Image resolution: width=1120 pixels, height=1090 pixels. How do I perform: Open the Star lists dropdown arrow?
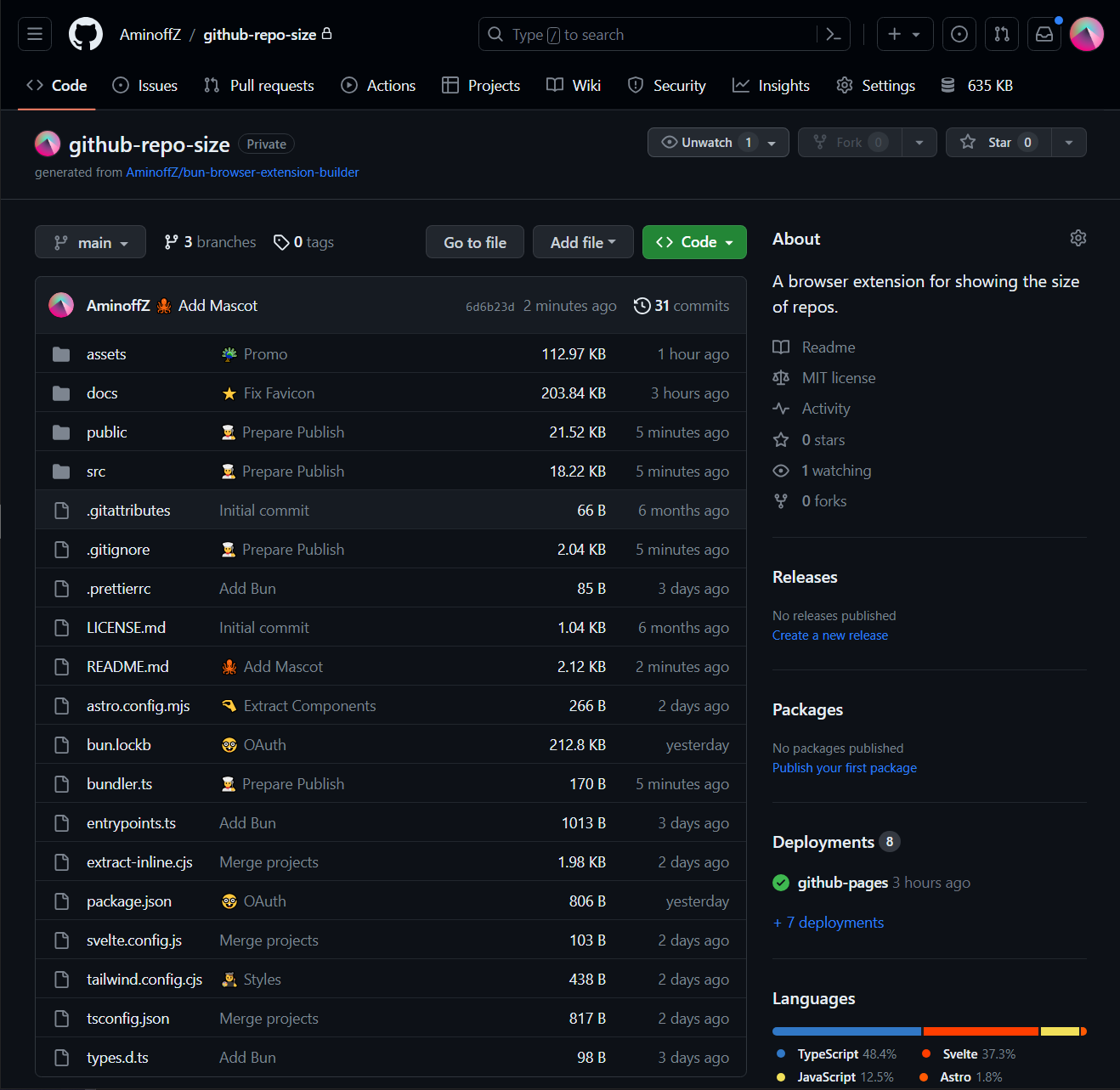click(1069, 142)
